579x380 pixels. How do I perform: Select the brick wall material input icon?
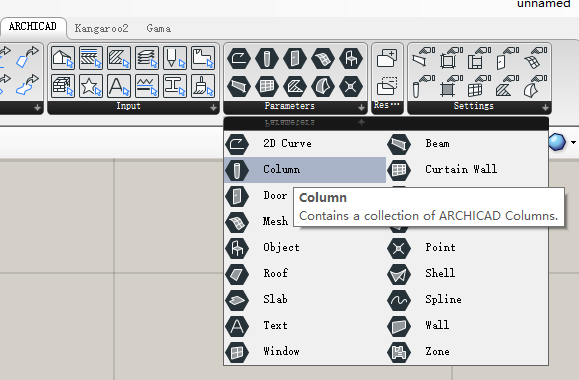click(63, 86)
